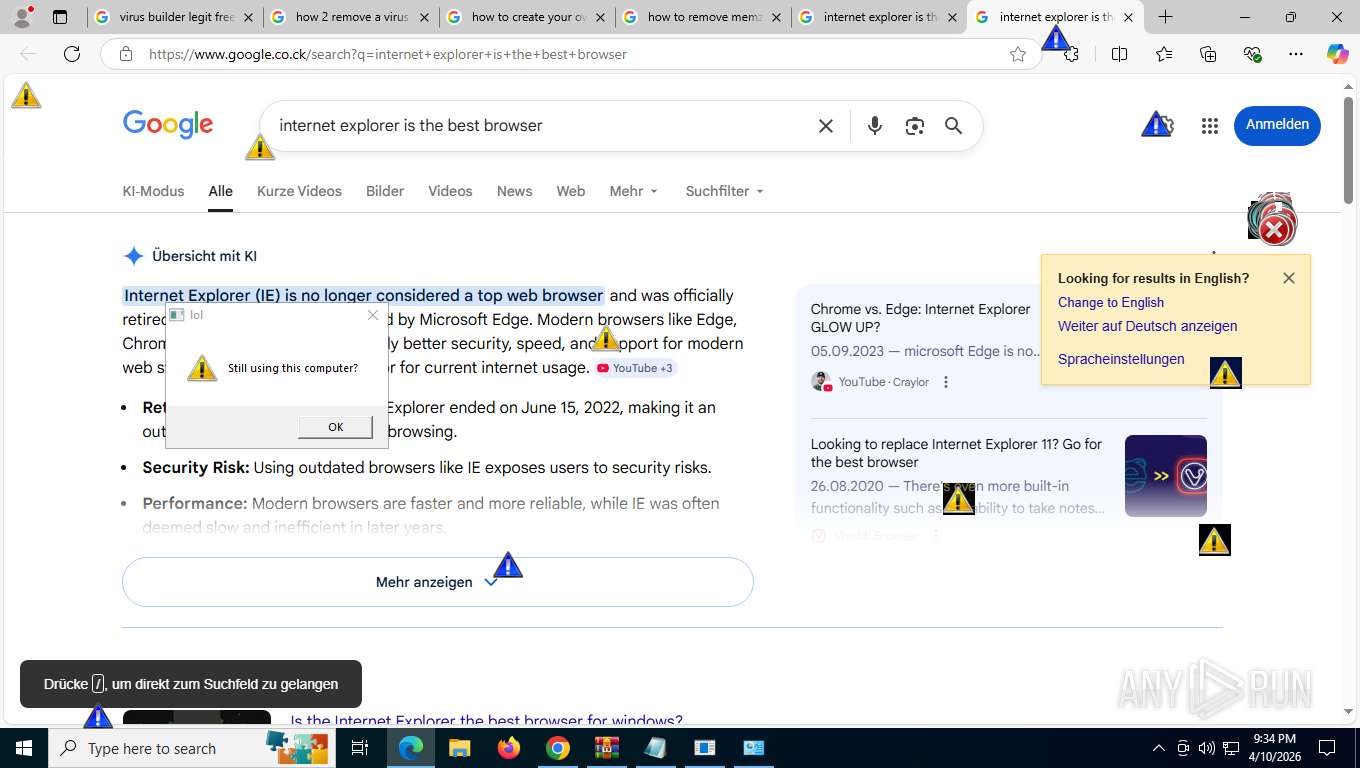Search by image with Google Lens icon
The image size is (1360, 768).
914,126
